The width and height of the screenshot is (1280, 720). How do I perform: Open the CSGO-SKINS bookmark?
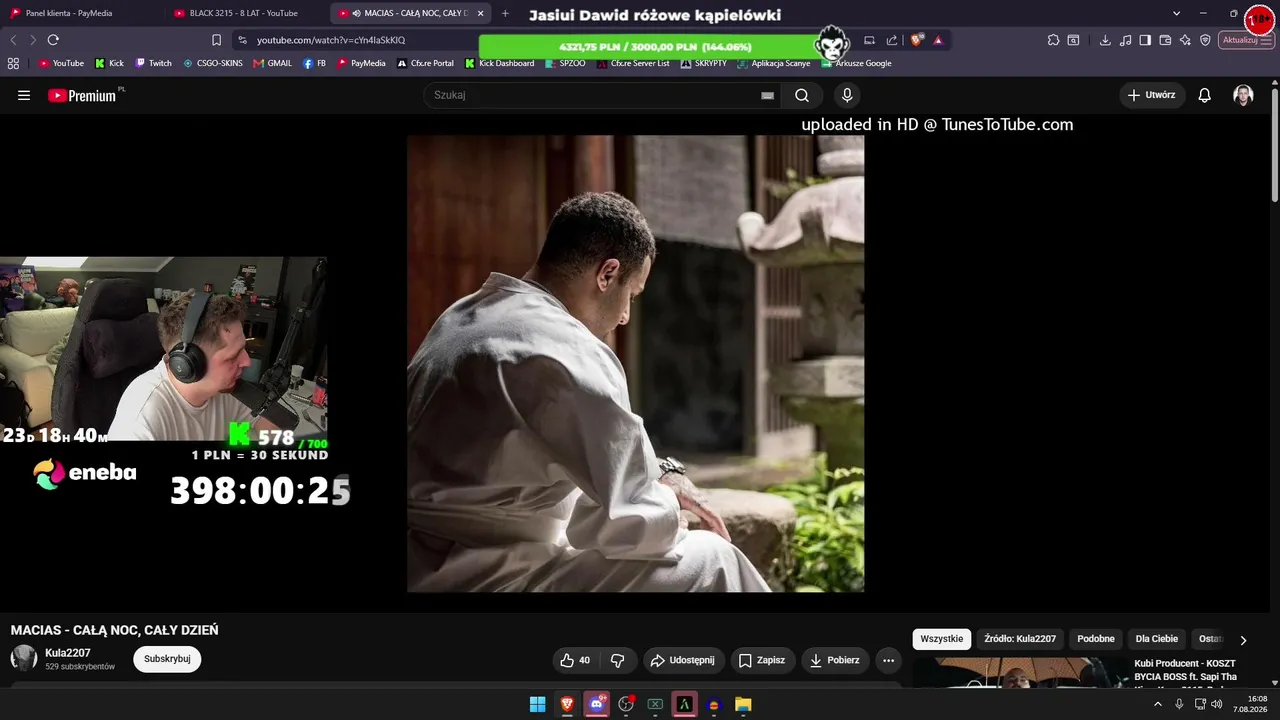point(213,63)
